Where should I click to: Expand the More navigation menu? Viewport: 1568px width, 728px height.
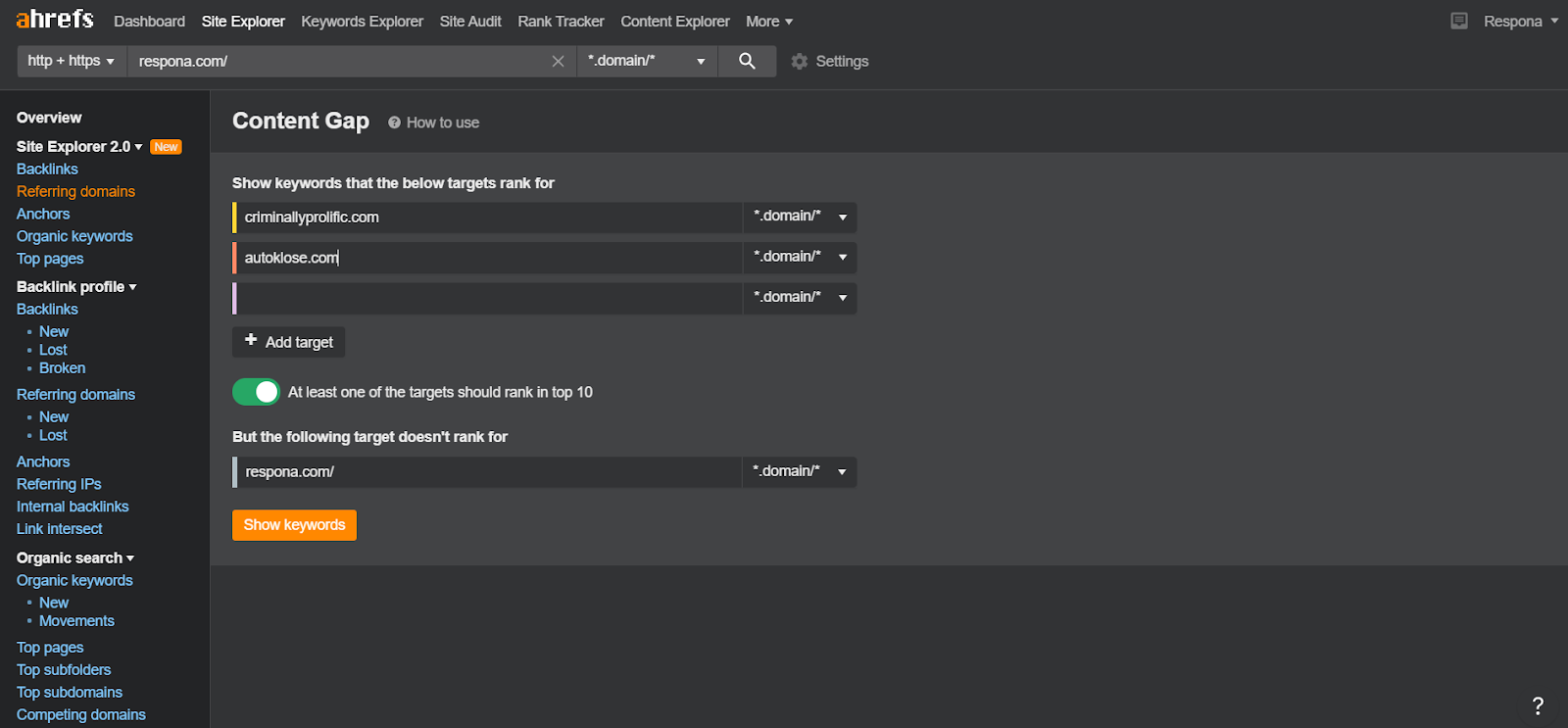coord(769,21)
